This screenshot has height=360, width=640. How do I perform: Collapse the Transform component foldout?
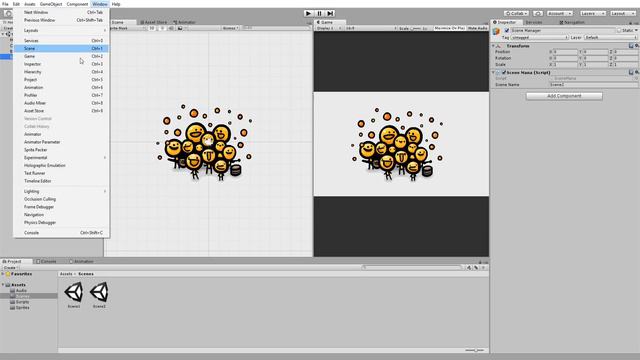click(x=493, y=46)
